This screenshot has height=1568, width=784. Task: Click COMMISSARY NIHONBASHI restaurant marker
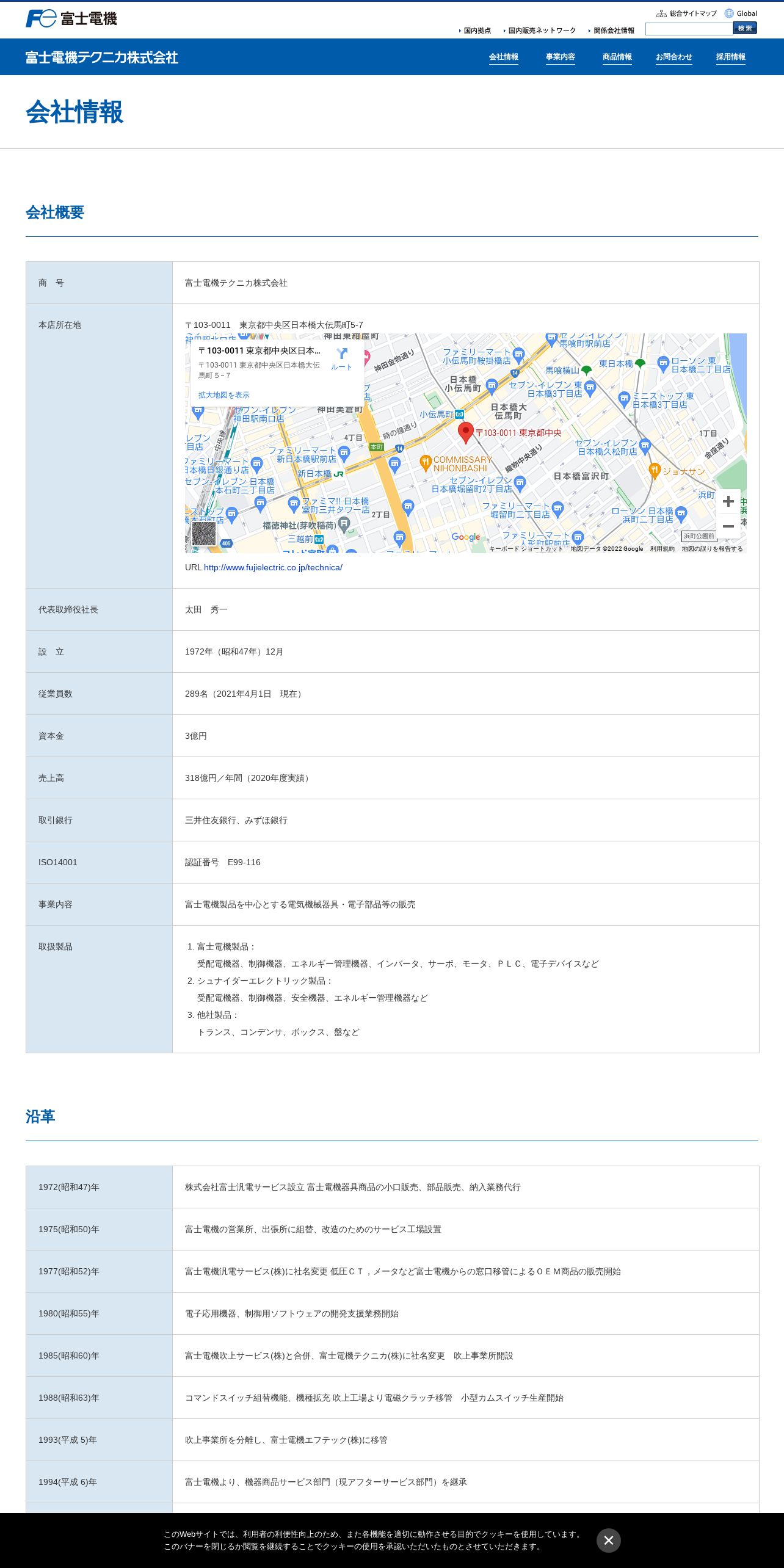click(426, 463)
